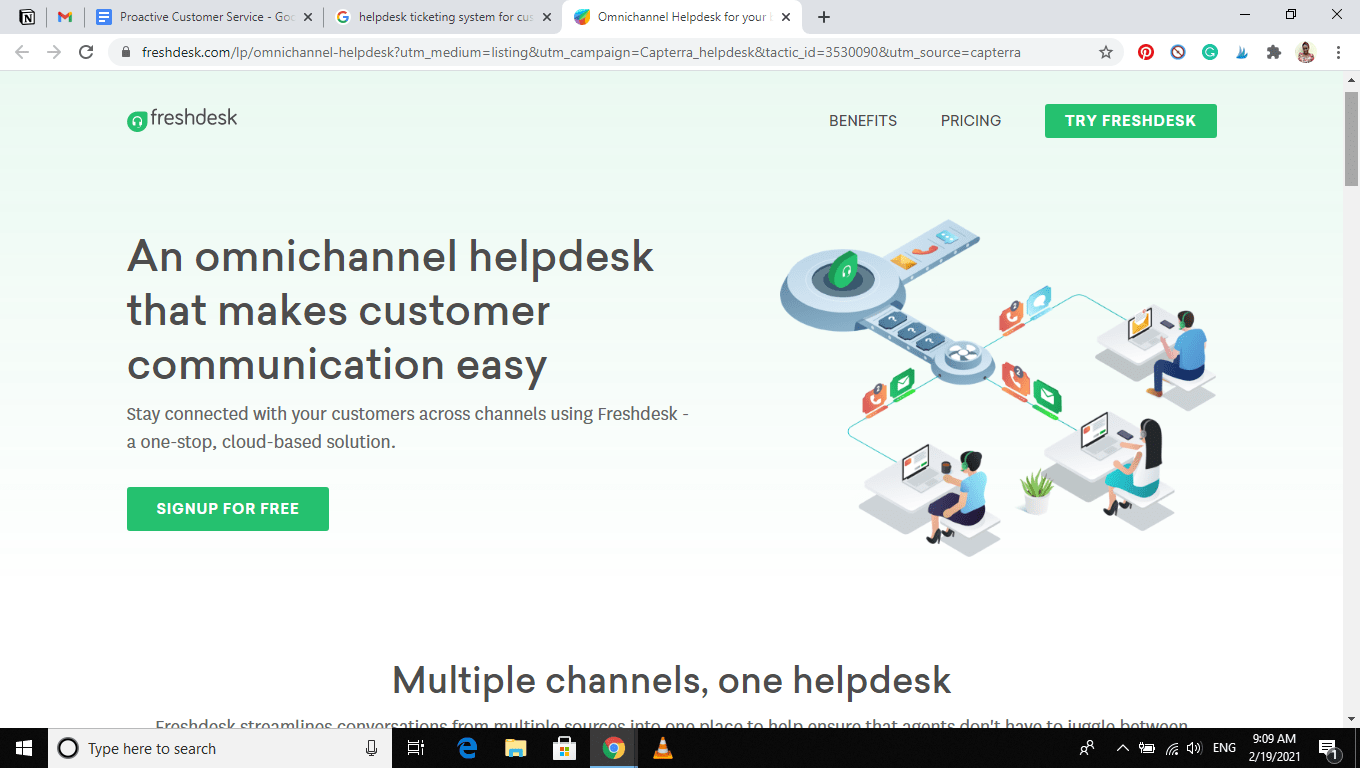The image size is (1360, 768).
Task: Go forward to the next page
Action: [54, 52]
